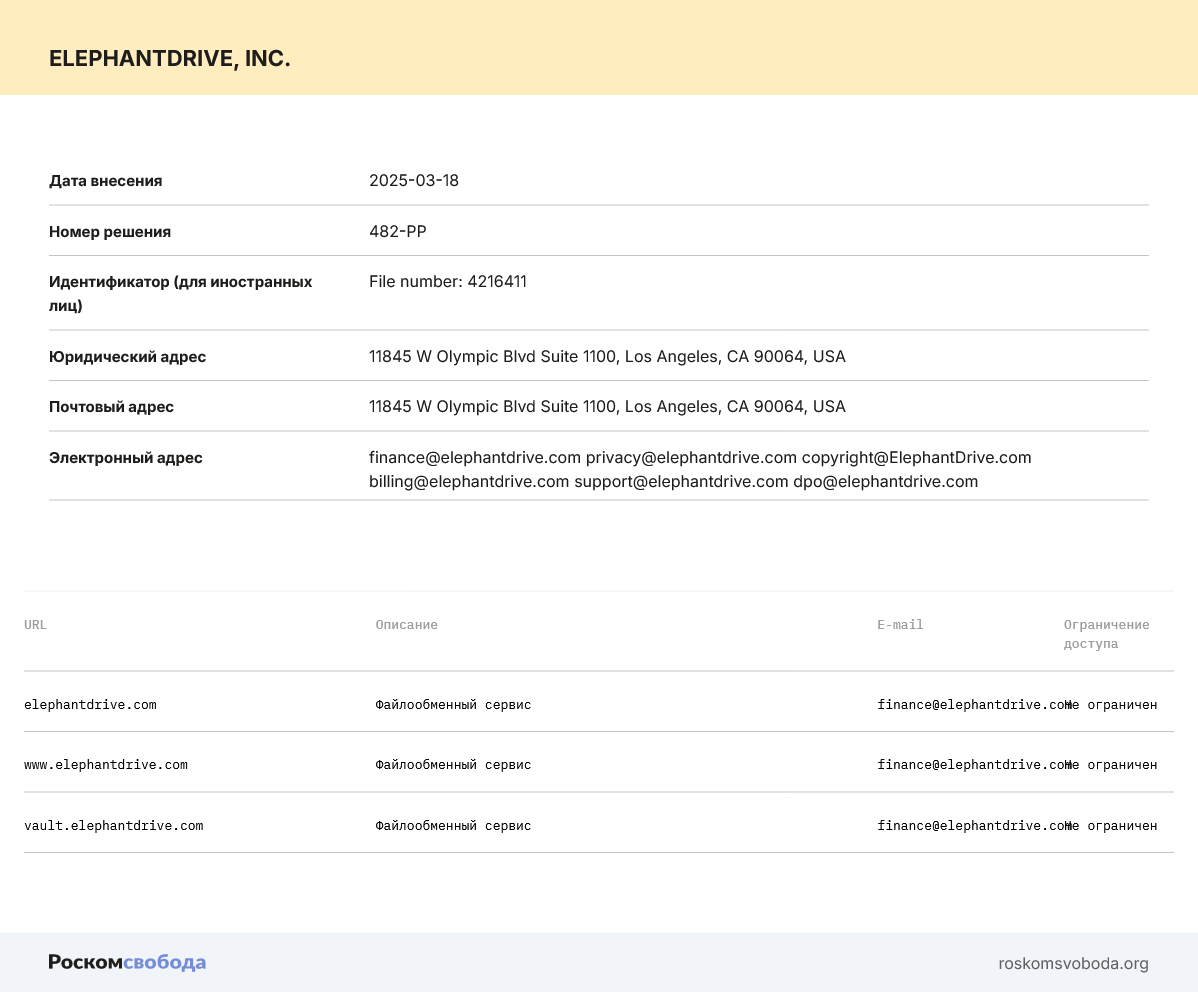The image size is (1198, 992).
Task: Click the Юридический адрес label
Action: pos(128,357)
